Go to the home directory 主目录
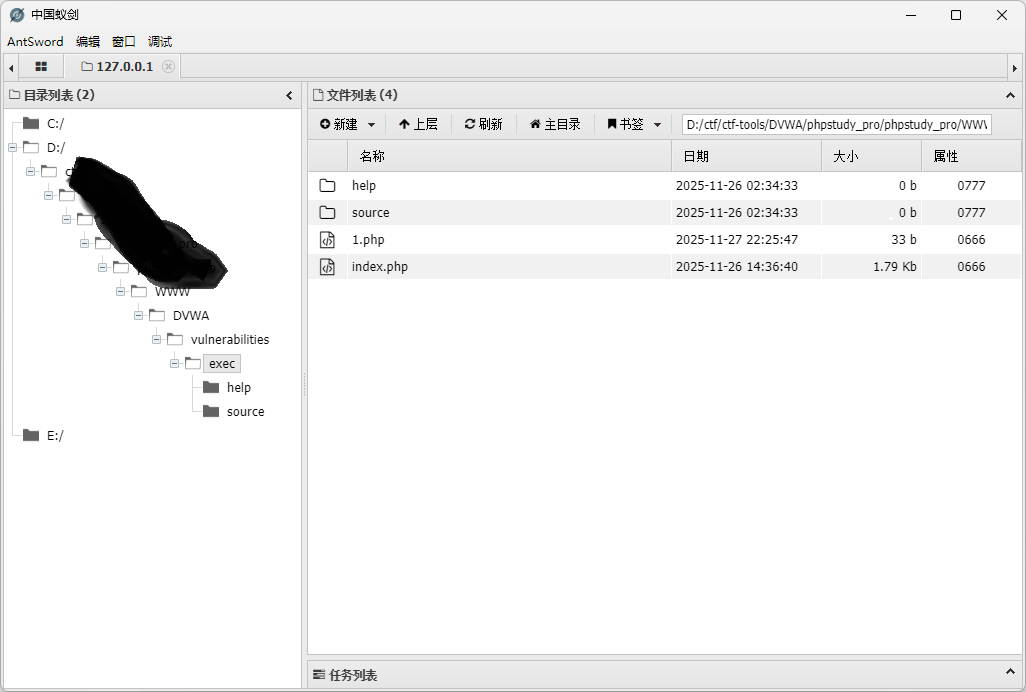The height and width of the screenshot is (692, 1026). coord(555,124)
